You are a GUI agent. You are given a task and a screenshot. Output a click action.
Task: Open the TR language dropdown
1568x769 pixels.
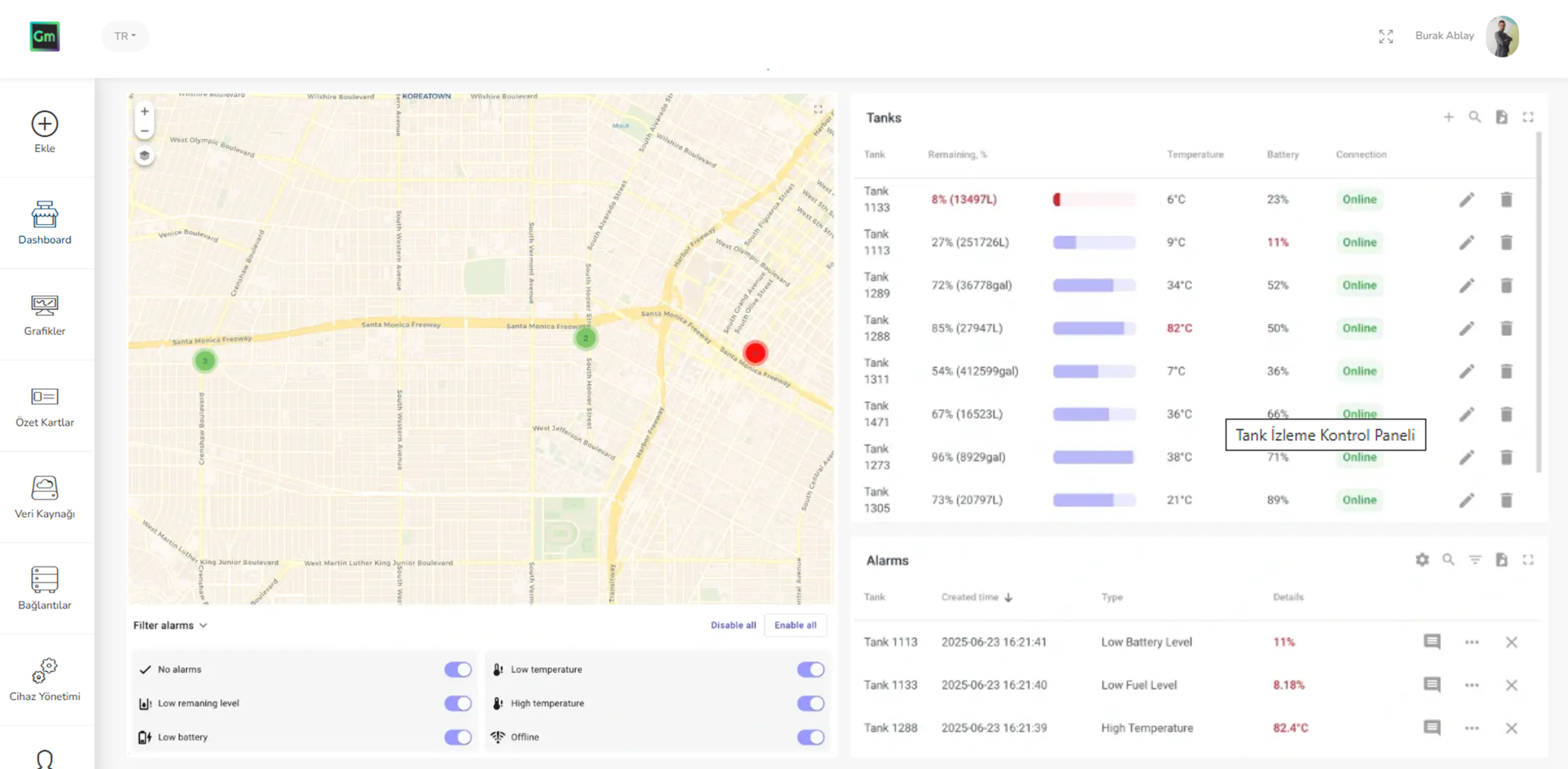125,36
